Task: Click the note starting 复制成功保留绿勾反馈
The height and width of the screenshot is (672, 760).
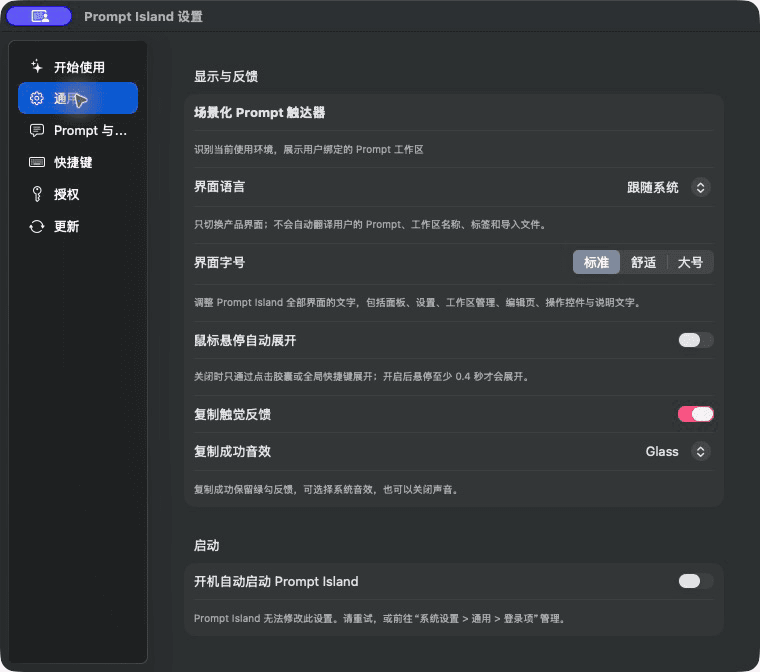Action: point(327,489)
